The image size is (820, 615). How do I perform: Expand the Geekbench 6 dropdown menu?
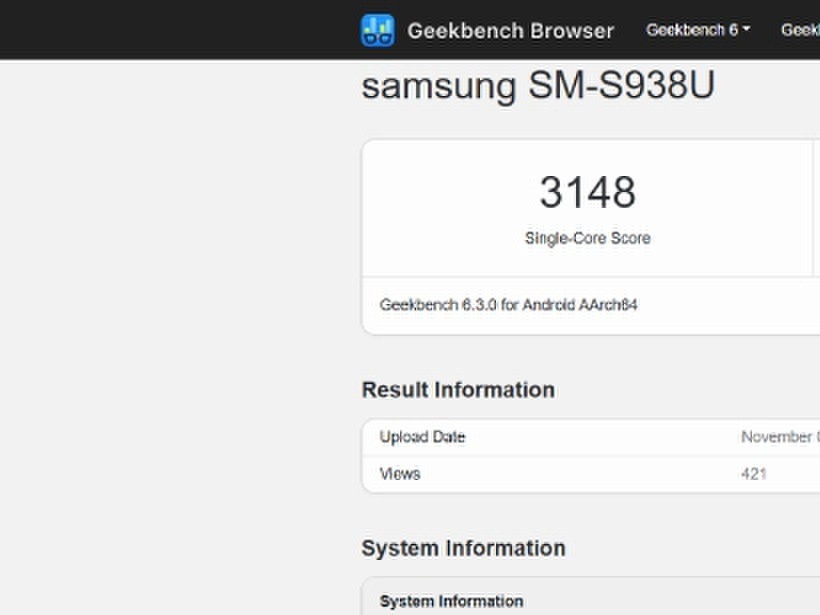point(692,30)
